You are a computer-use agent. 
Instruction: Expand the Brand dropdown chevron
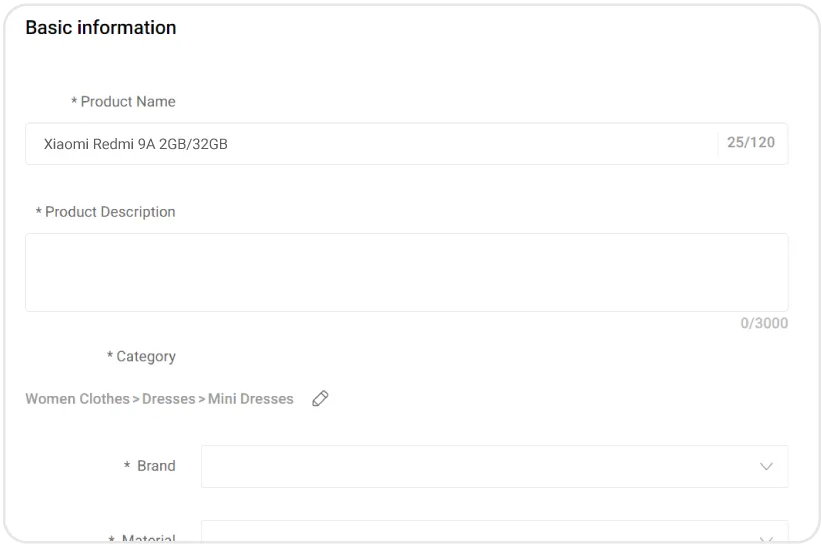[766, 466]
